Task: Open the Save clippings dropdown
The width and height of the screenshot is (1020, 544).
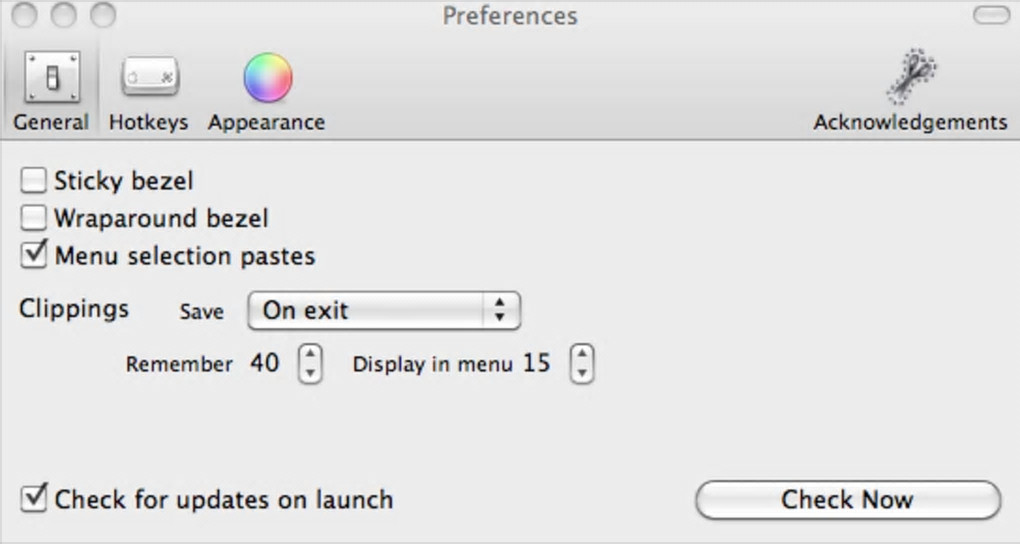Action: pos(384,310)
